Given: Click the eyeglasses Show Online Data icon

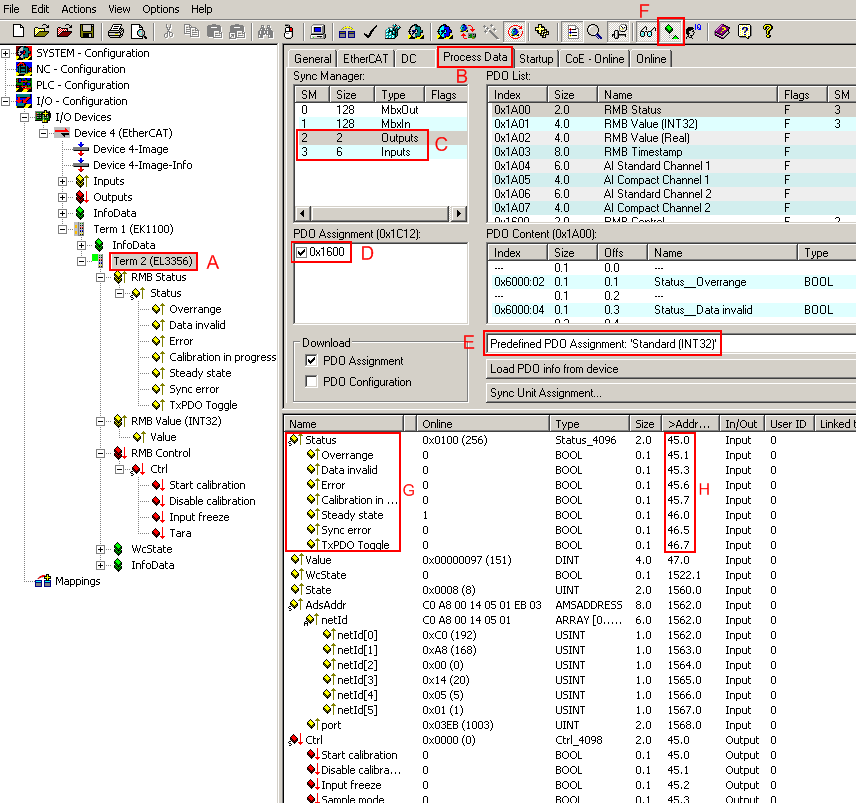Looking at the screenshot, I should tap(646, 32).
